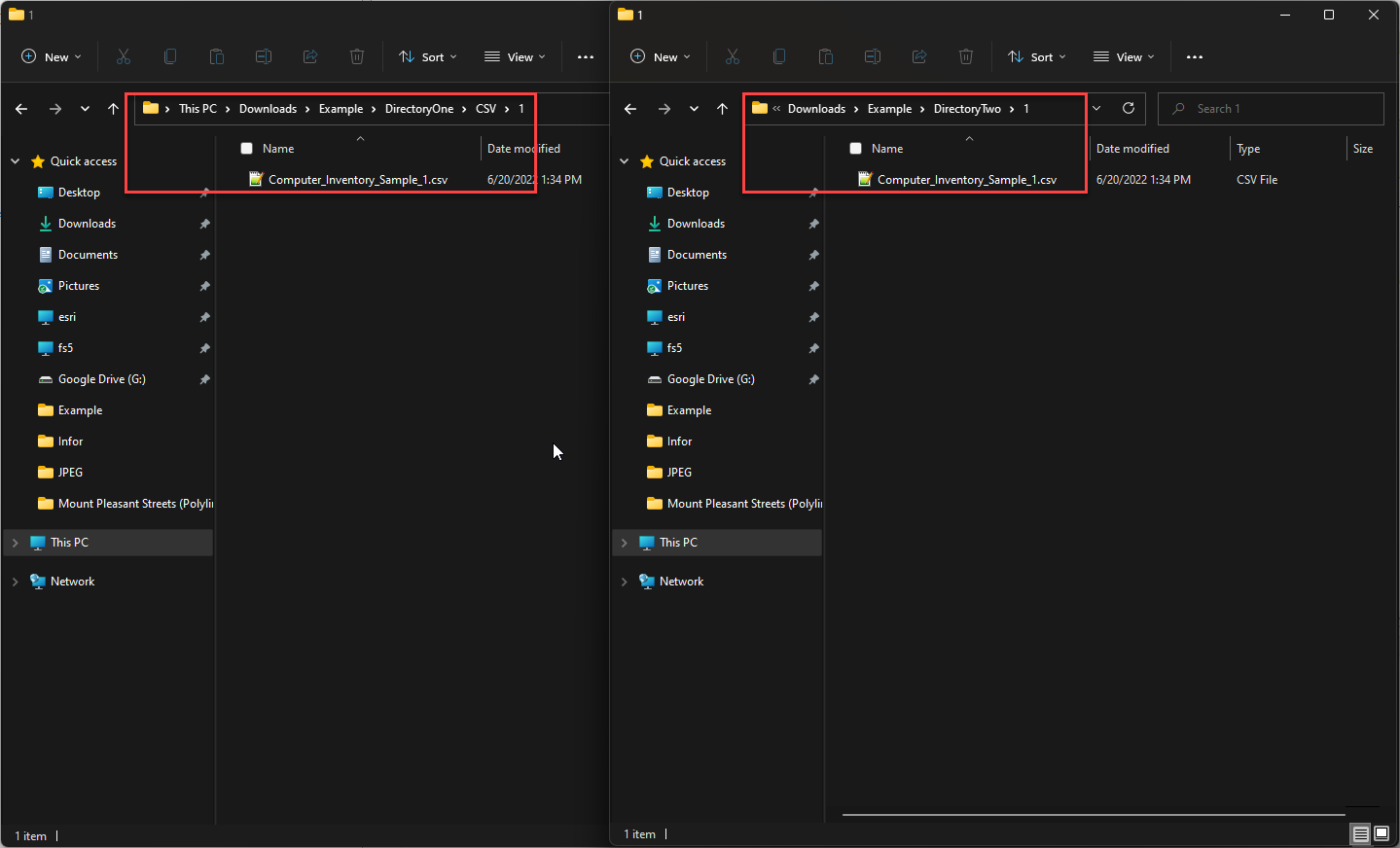Screen dimensions: 1400x848
Task: Open Mount Pleasant Streets folder in left sidebar
Action: [x=125, y=504]
